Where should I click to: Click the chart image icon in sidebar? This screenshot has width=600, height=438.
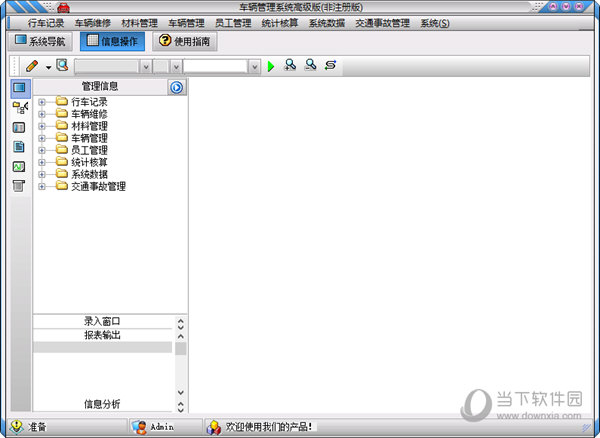(19, 167)
